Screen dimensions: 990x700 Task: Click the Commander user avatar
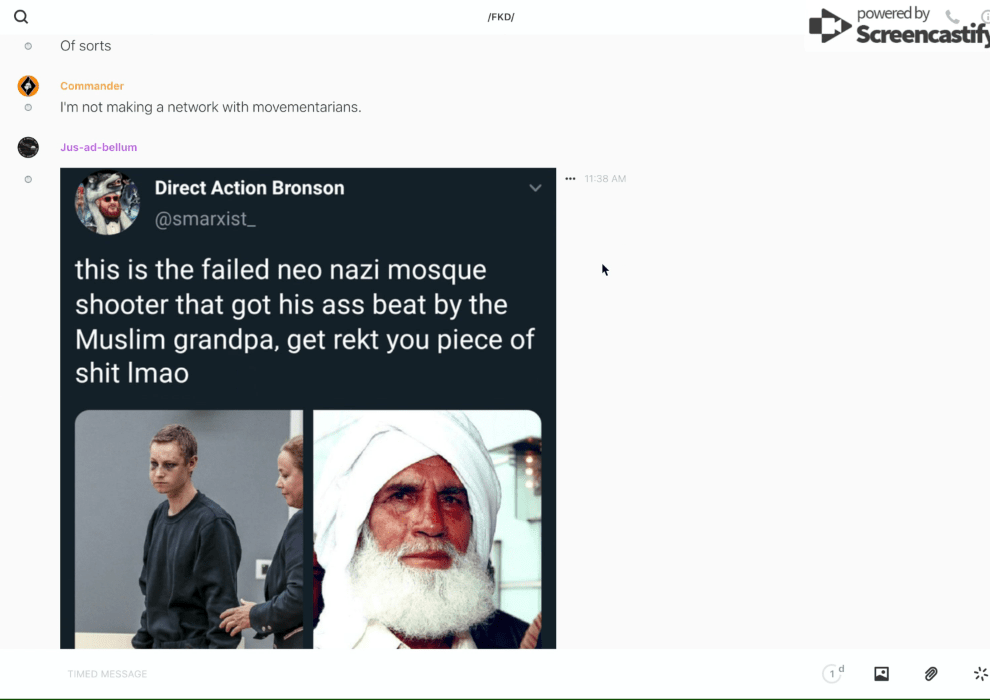28,86
